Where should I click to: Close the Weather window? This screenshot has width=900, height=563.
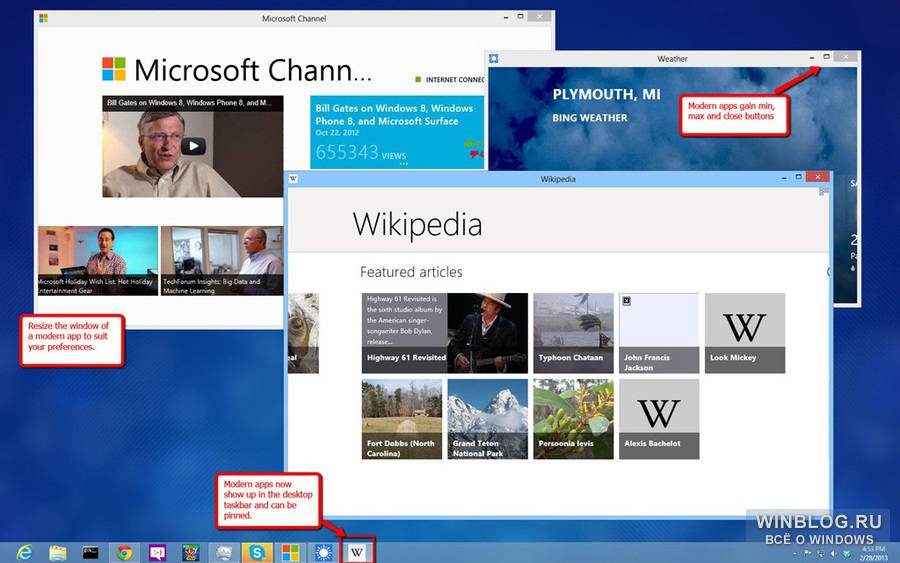pos(845,57)
